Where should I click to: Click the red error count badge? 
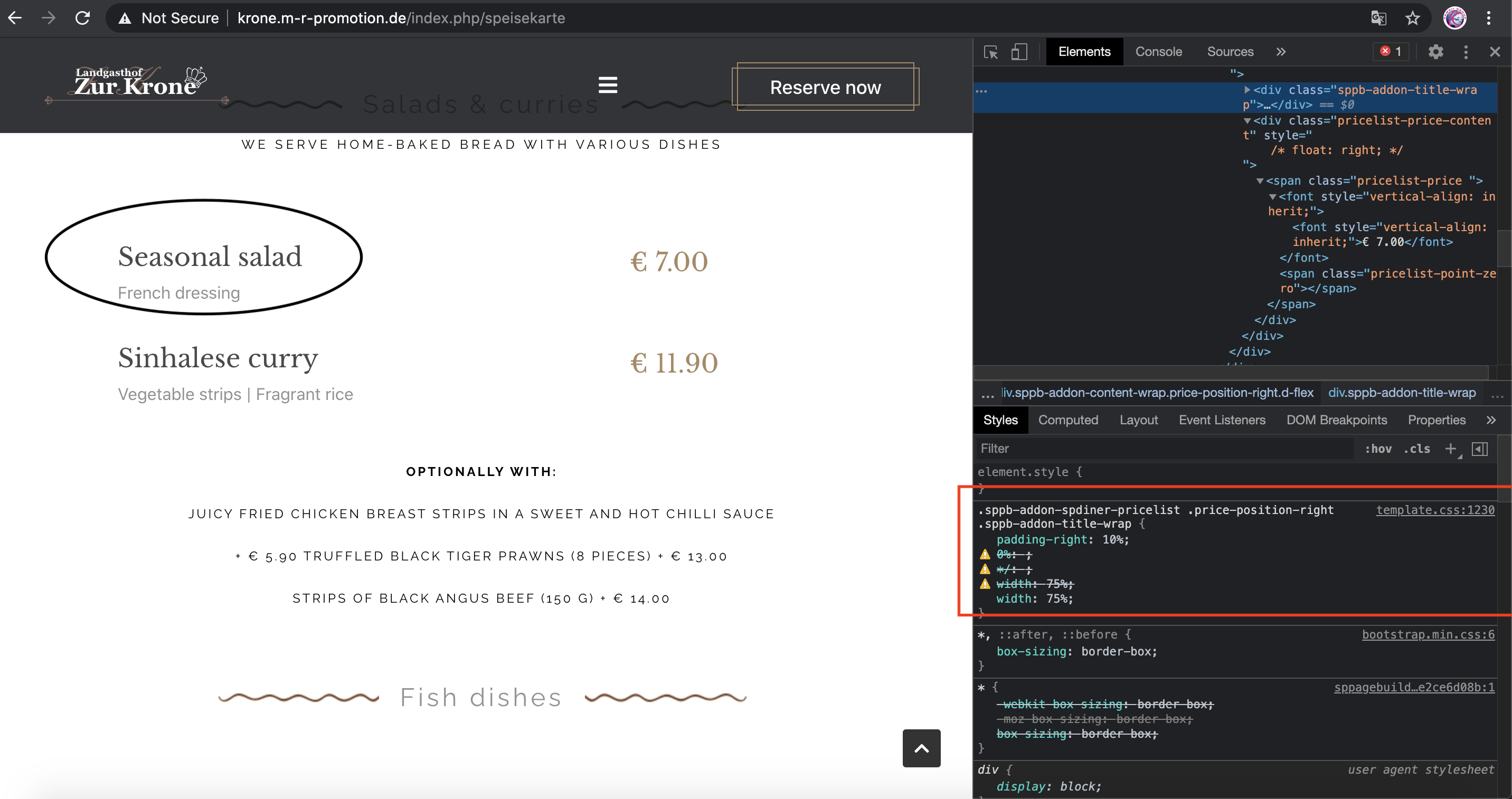click(x=1391, y=52)
